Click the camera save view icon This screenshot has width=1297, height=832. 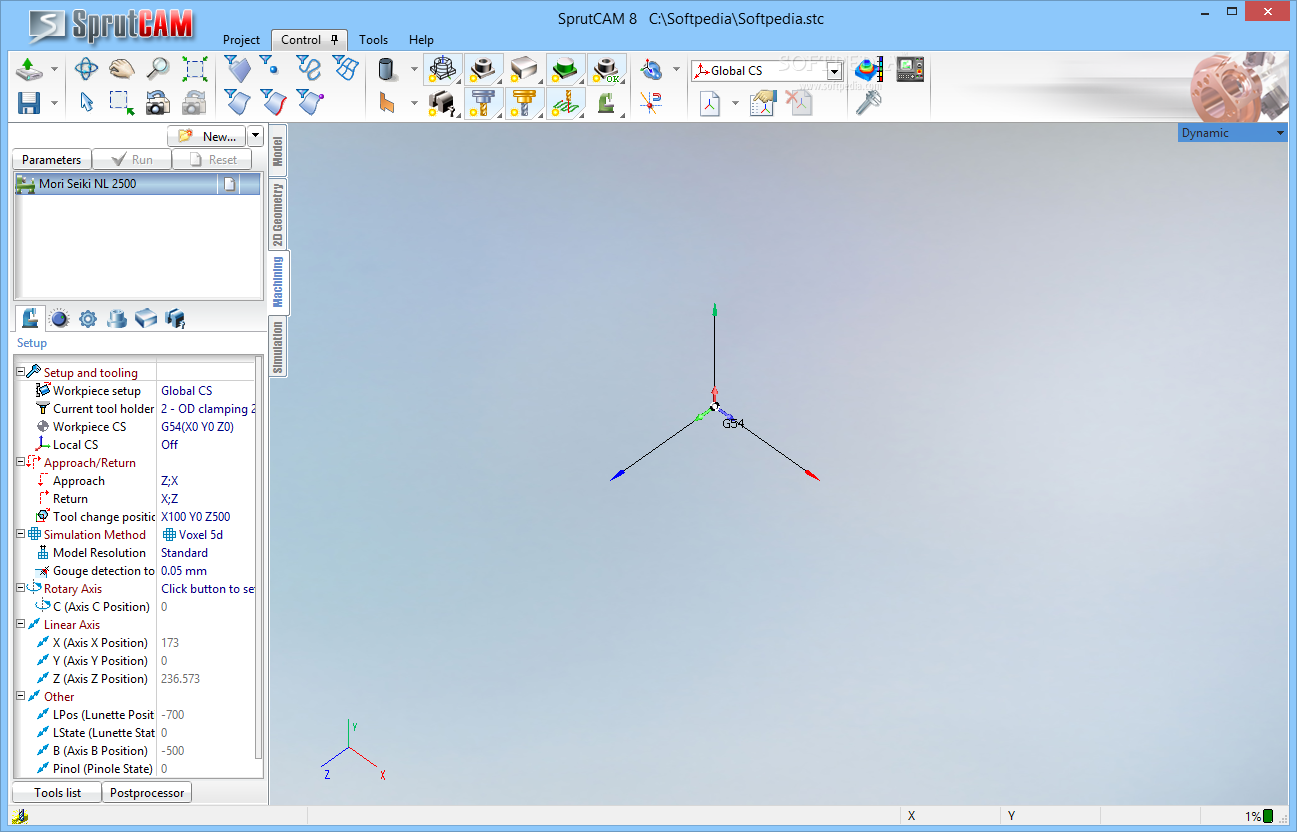click(158, 102)
